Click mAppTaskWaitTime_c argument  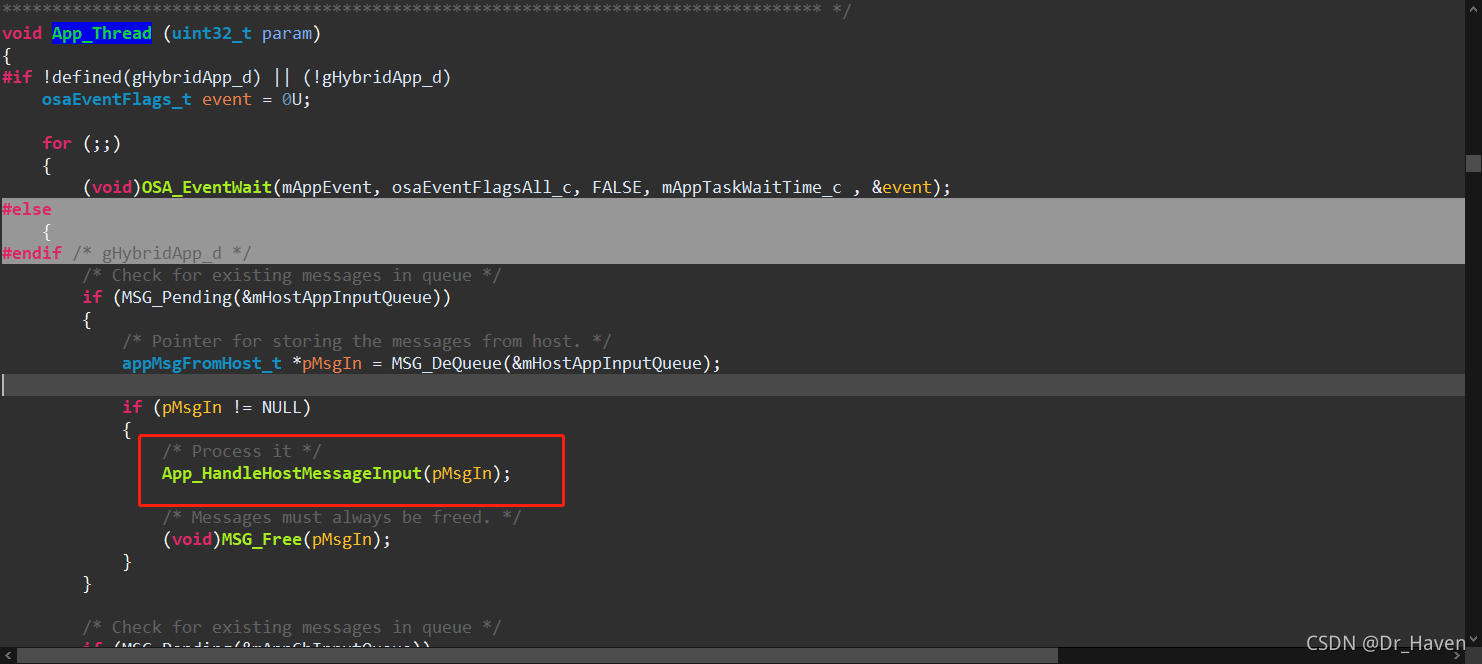(752, 187)
